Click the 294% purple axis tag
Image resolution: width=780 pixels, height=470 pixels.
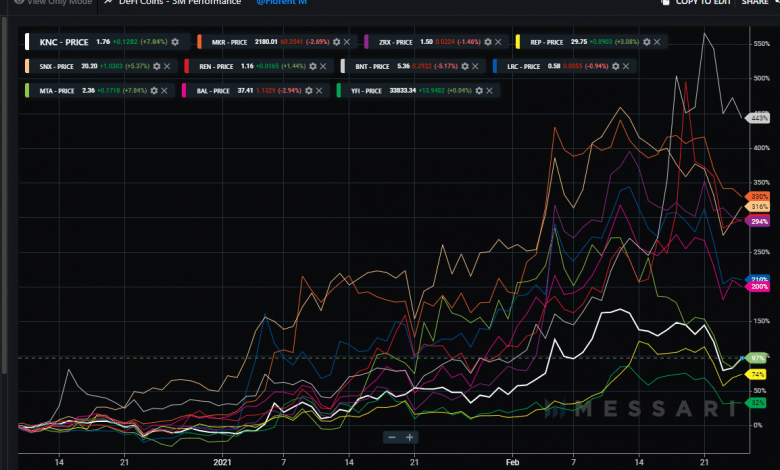[x=758, y=221]
